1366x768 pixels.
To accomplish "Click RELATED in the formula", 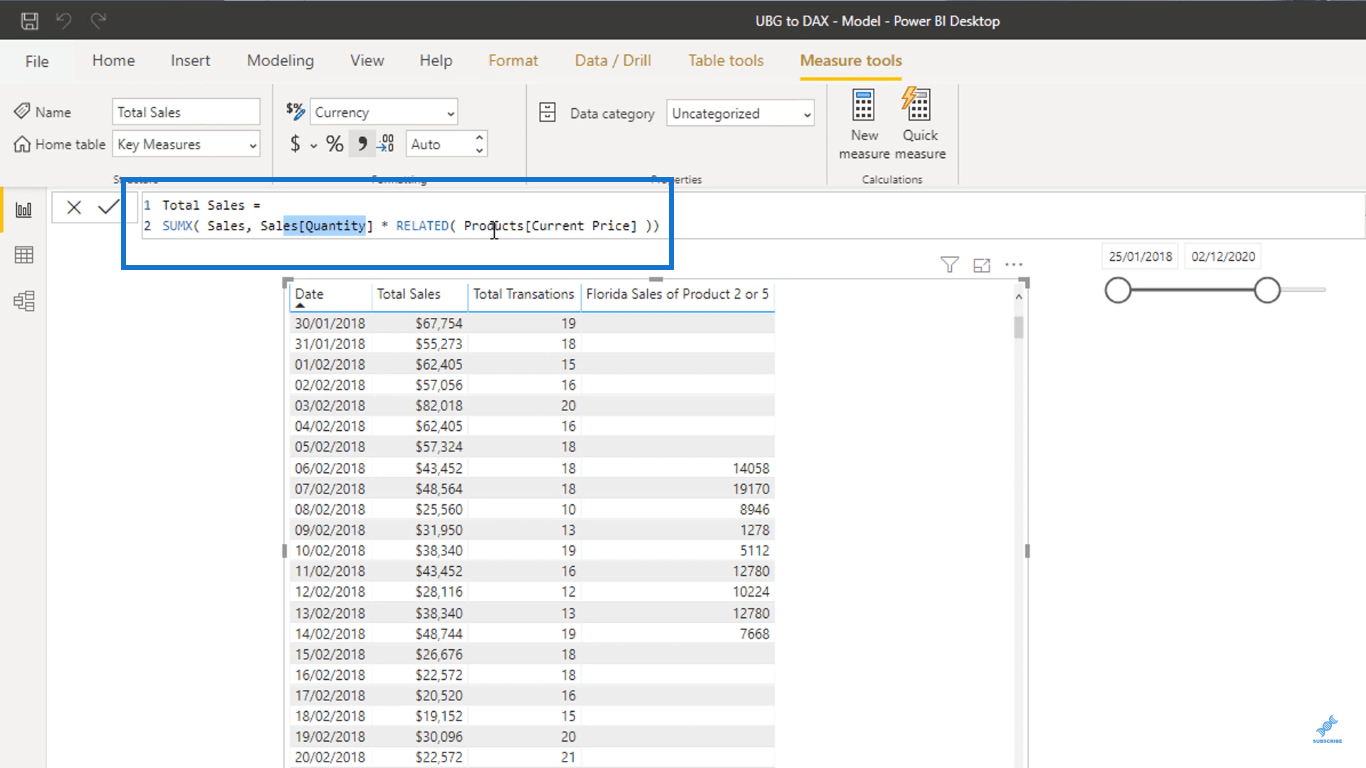I will pos(422,226).
